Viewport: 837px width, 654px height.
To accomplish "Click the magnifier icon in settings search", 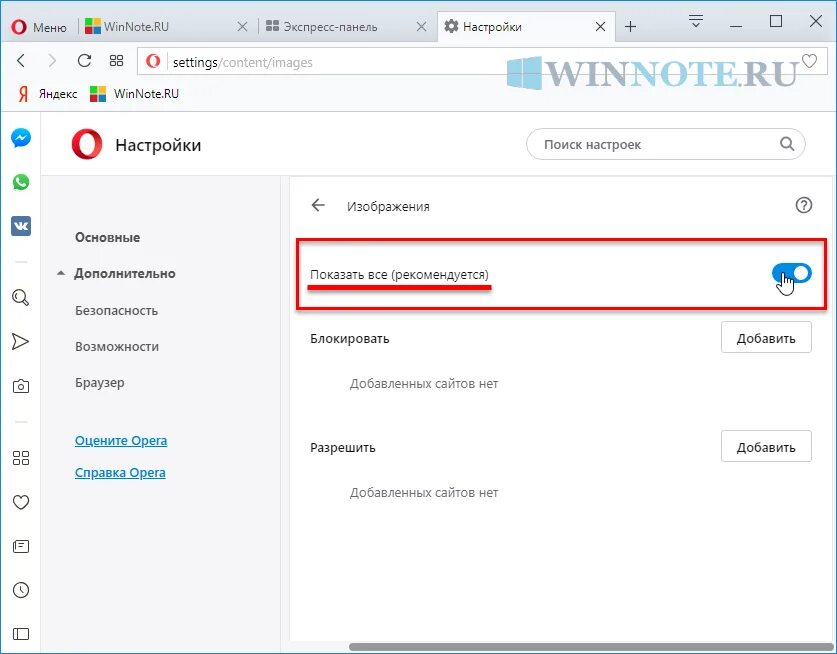I will click(x=787, y=144).
